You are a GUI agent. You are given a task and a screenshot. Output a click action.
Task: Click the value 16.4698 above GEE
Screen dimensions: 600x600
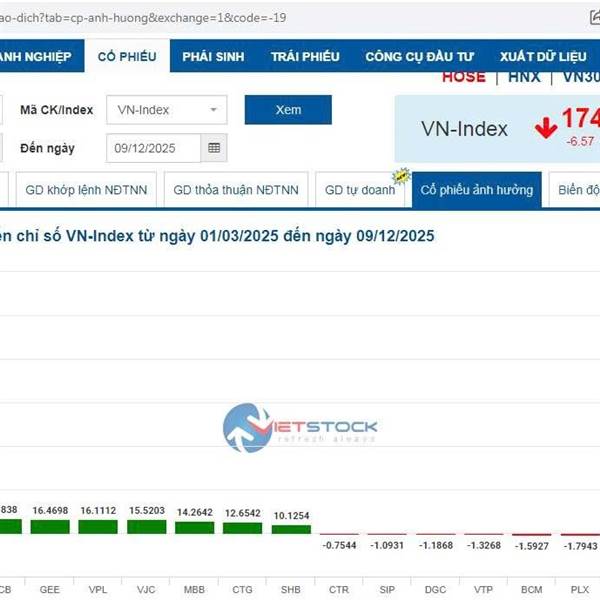point(50,510)
